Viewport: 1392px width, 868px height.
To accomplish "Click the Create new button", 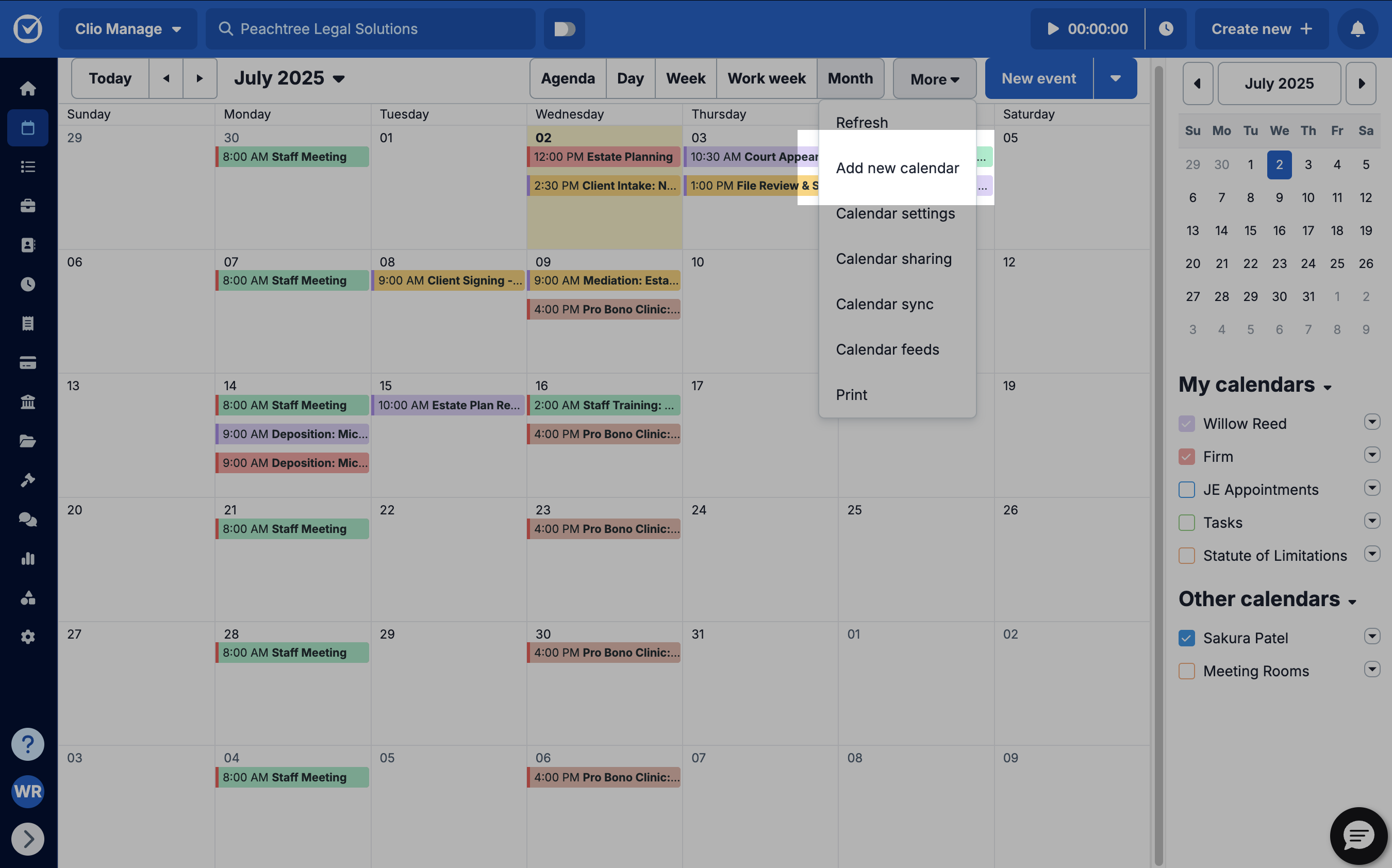I will click(1262, 29).
